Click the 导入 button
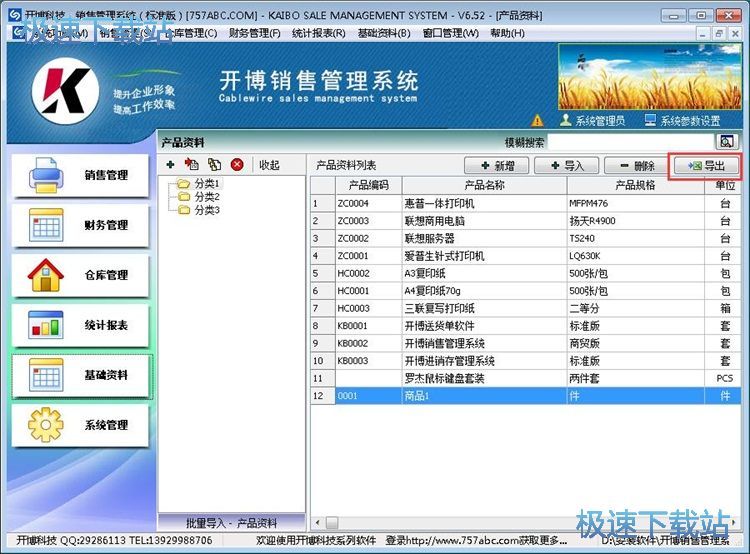750x554 pixels. pyautogui.click(x=567, y=166)
